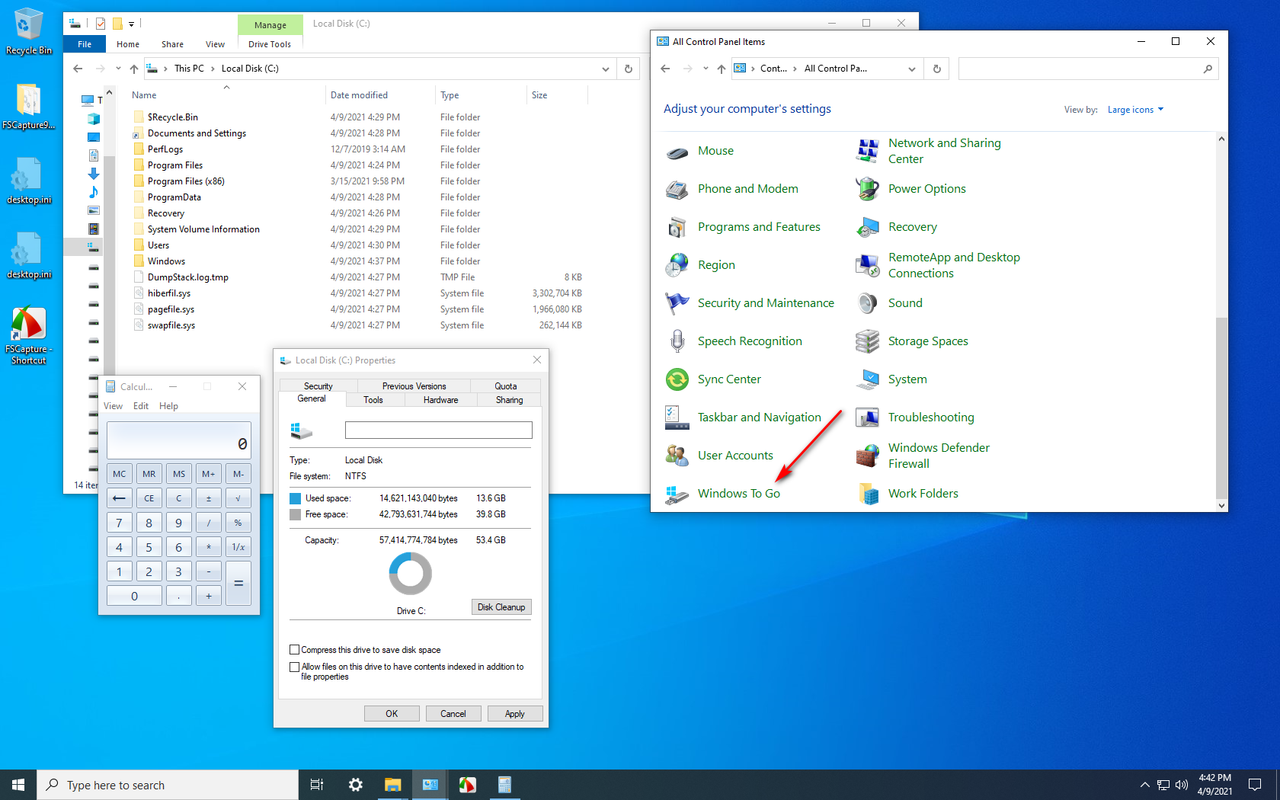The width and height of the screenshot is (1280, 800).
Task: Open the Mouse control panel icon
Action: pyautogui.click(x=677, y=151)
